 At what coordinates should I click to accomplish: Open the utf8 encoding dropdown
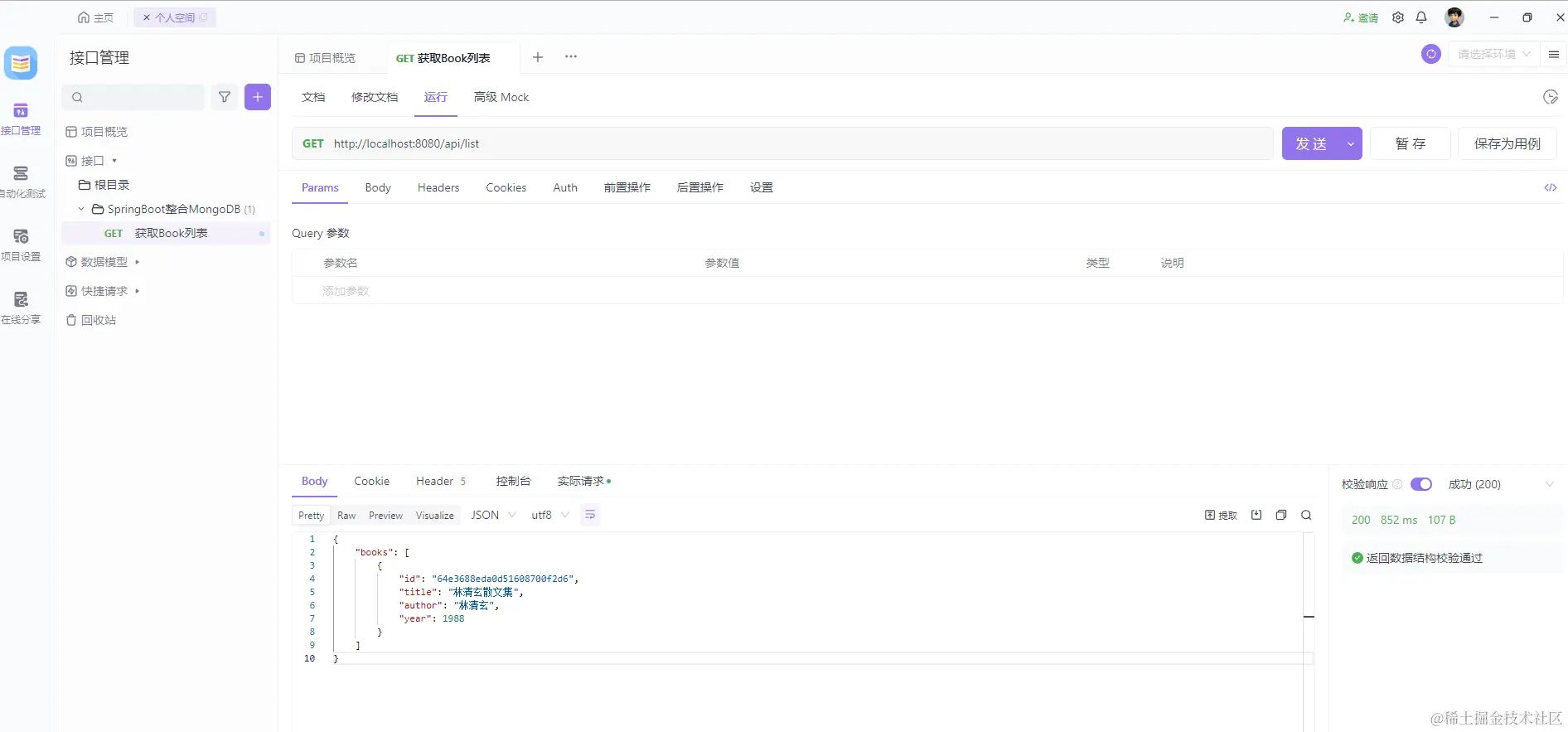click(x=549, y=515)
